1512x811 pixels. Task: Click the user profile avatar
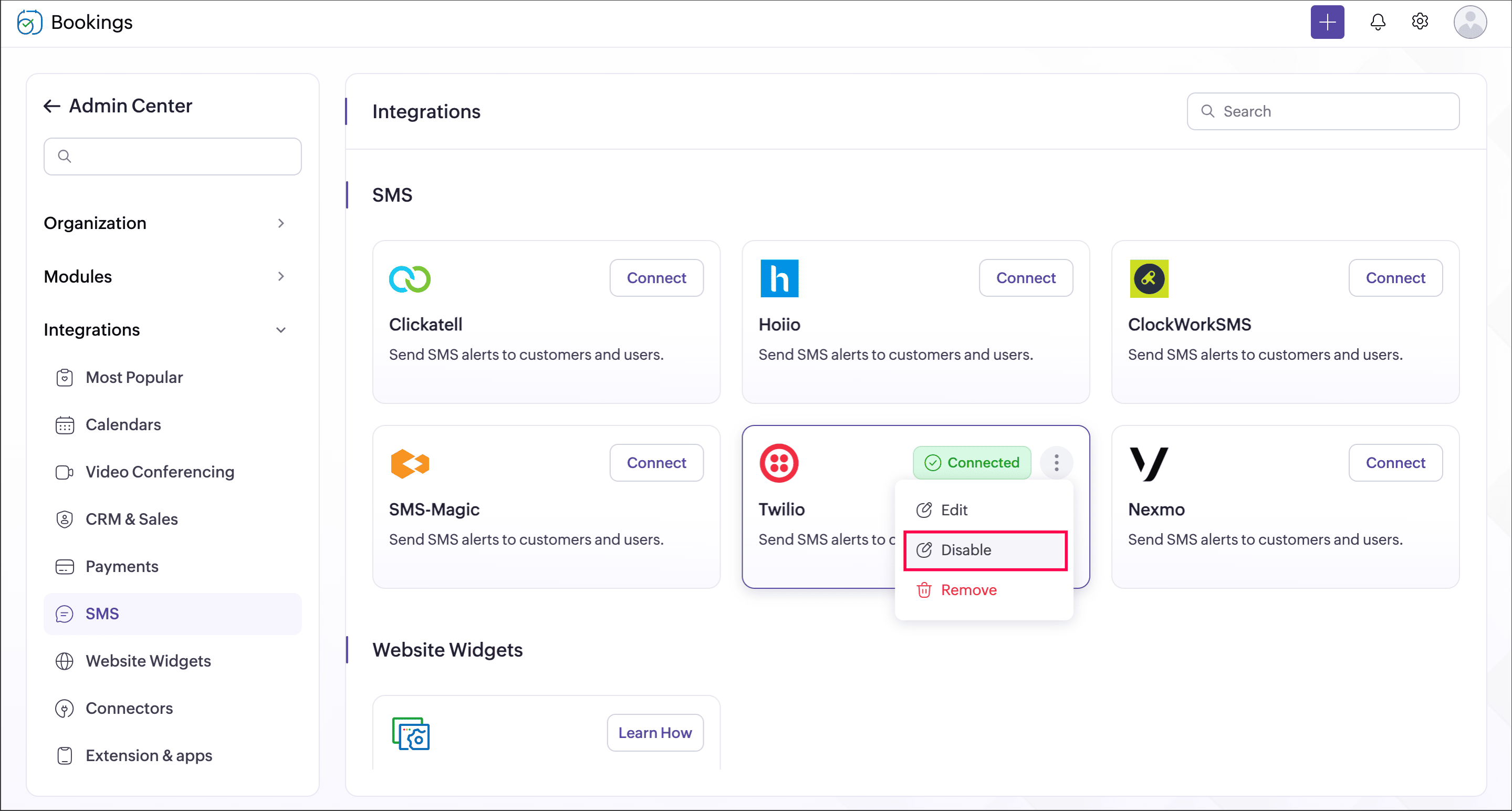point(1469,22)
